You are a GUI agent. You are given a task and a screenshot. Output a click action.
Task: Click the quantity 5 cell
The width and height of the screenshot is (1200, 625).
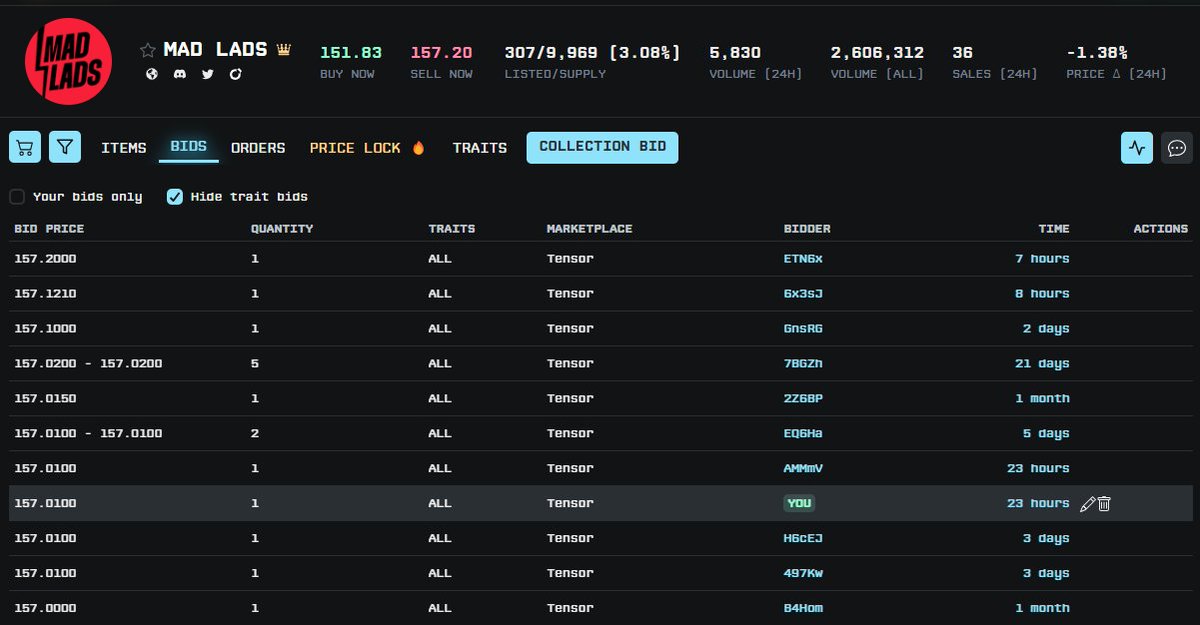click(255, 364)
